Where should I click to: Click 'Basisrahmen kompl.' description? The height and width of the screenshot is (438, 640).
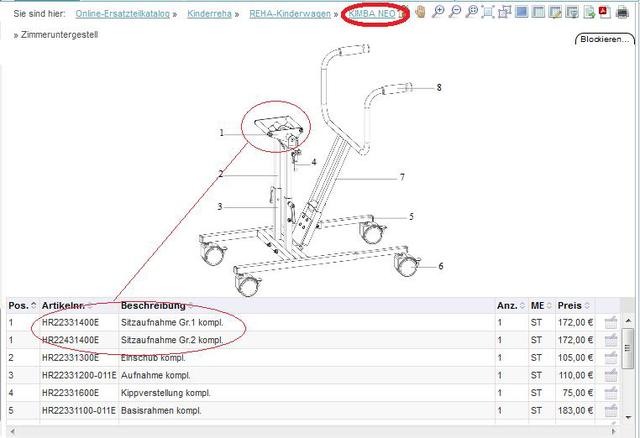coord(161,410)
